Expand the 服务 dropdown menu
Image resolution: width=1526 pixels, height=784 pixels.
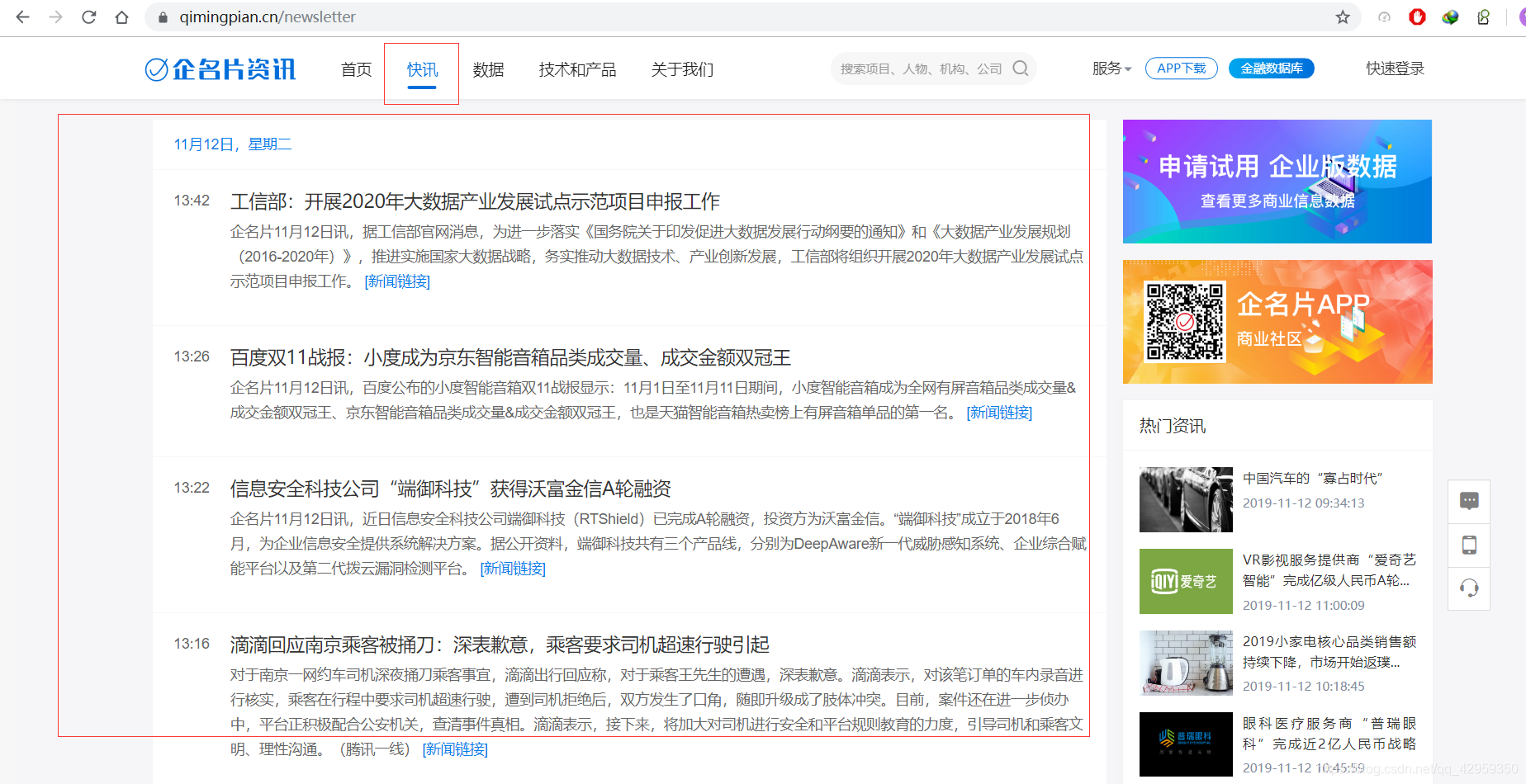pyautogui.click(x=1111, y=68)
